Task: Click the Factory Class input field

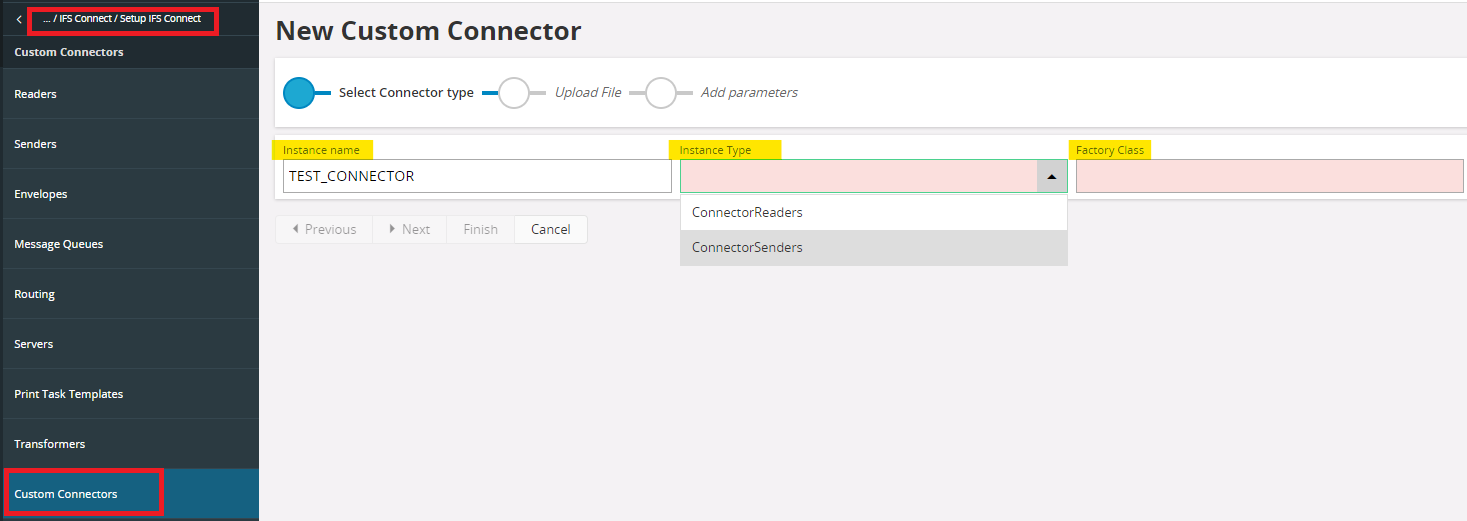Action: tap(1269, 176)
